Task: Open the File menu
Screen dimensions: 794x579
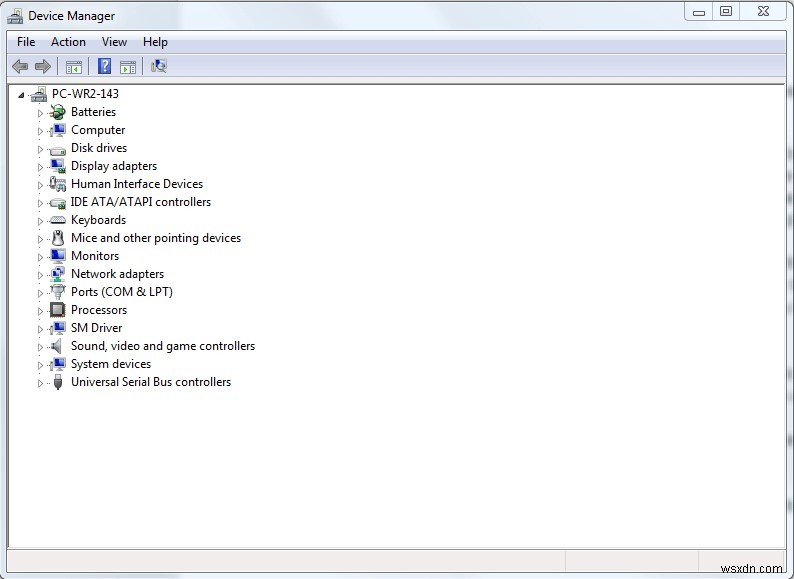Action: [x=26, y=42]
